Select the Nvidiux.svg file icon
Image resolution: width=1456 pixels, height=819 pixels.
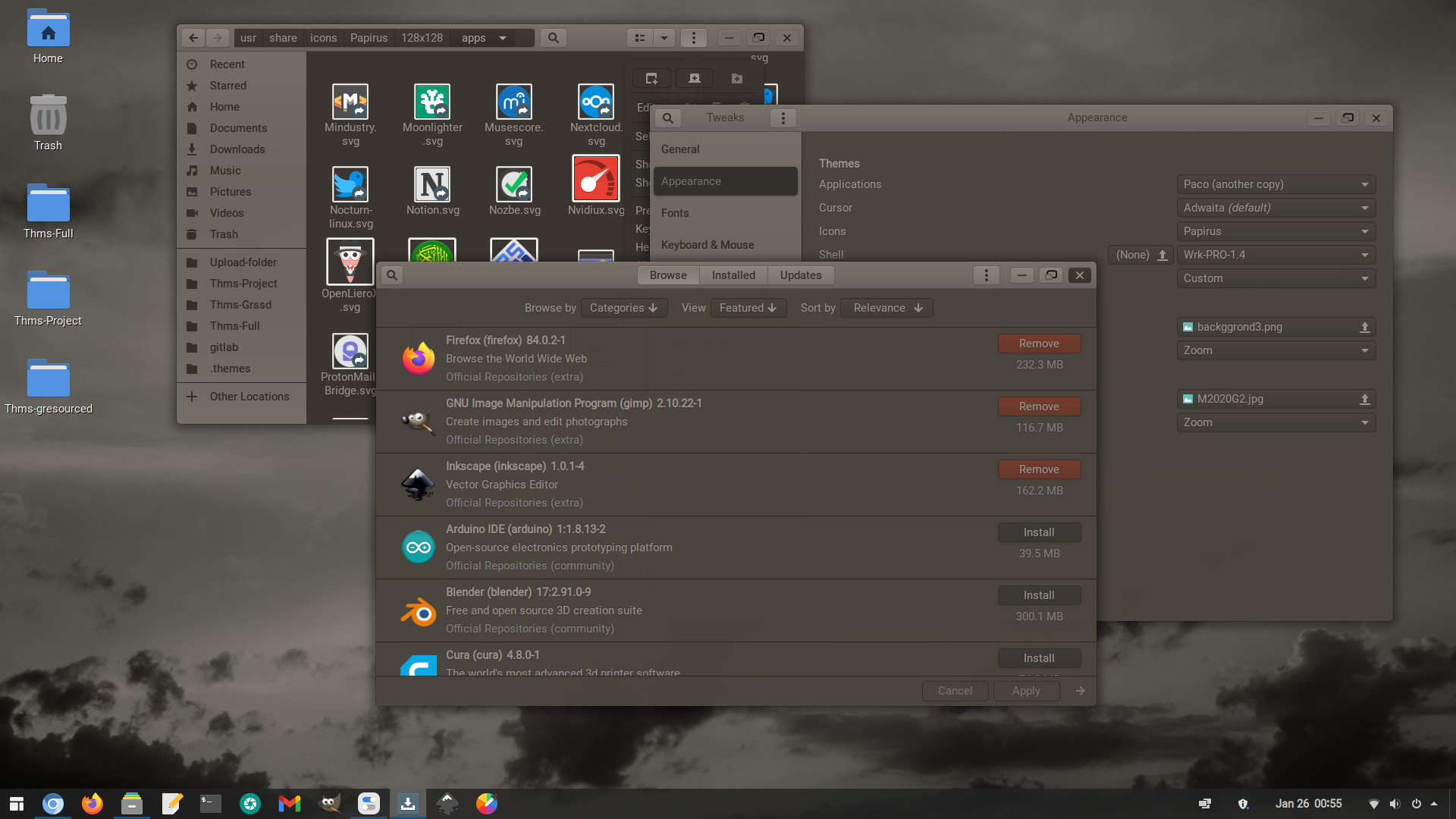[596, 178]
